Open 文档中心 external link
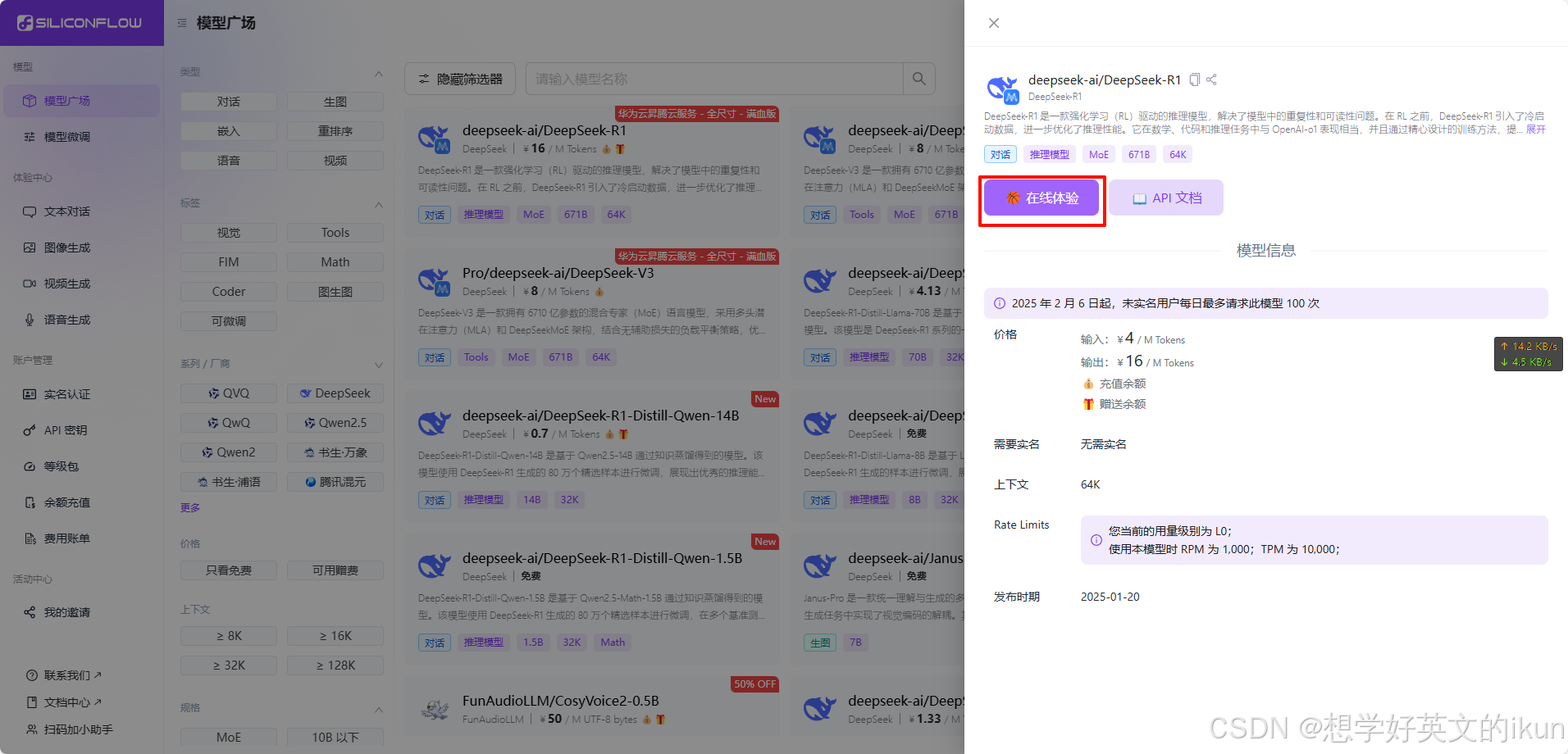Image resolution: width=1568 pixels, height=754 pixels. (64, 702)
